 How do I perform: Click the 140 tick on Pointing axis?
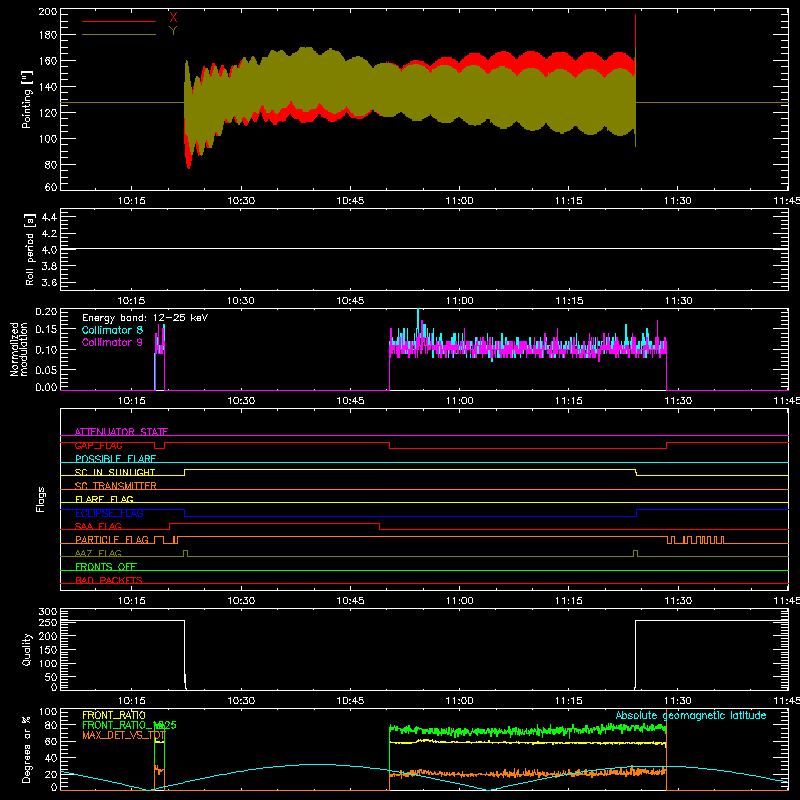tap(48, 87)
